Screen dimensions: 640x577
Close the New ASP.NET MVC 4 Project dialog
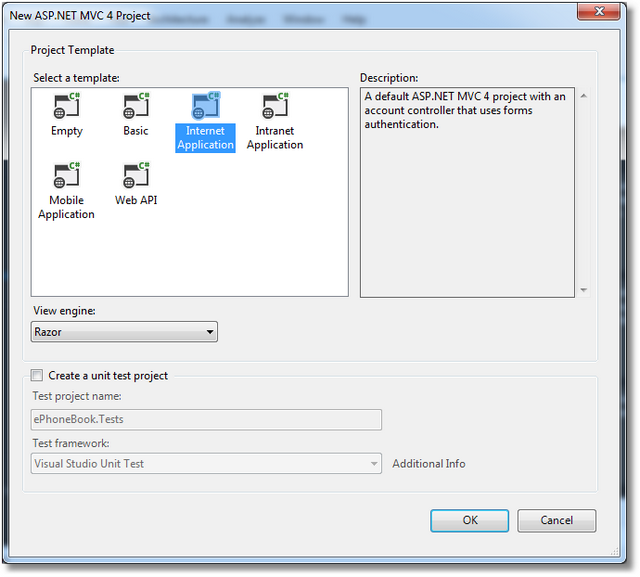coord(599,11)
